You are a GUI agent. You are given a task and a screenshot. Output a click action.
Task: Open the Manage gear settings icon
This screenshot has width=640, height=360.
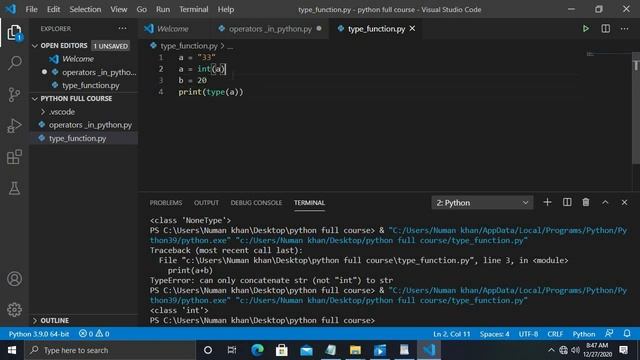click(x=14, y=310)
